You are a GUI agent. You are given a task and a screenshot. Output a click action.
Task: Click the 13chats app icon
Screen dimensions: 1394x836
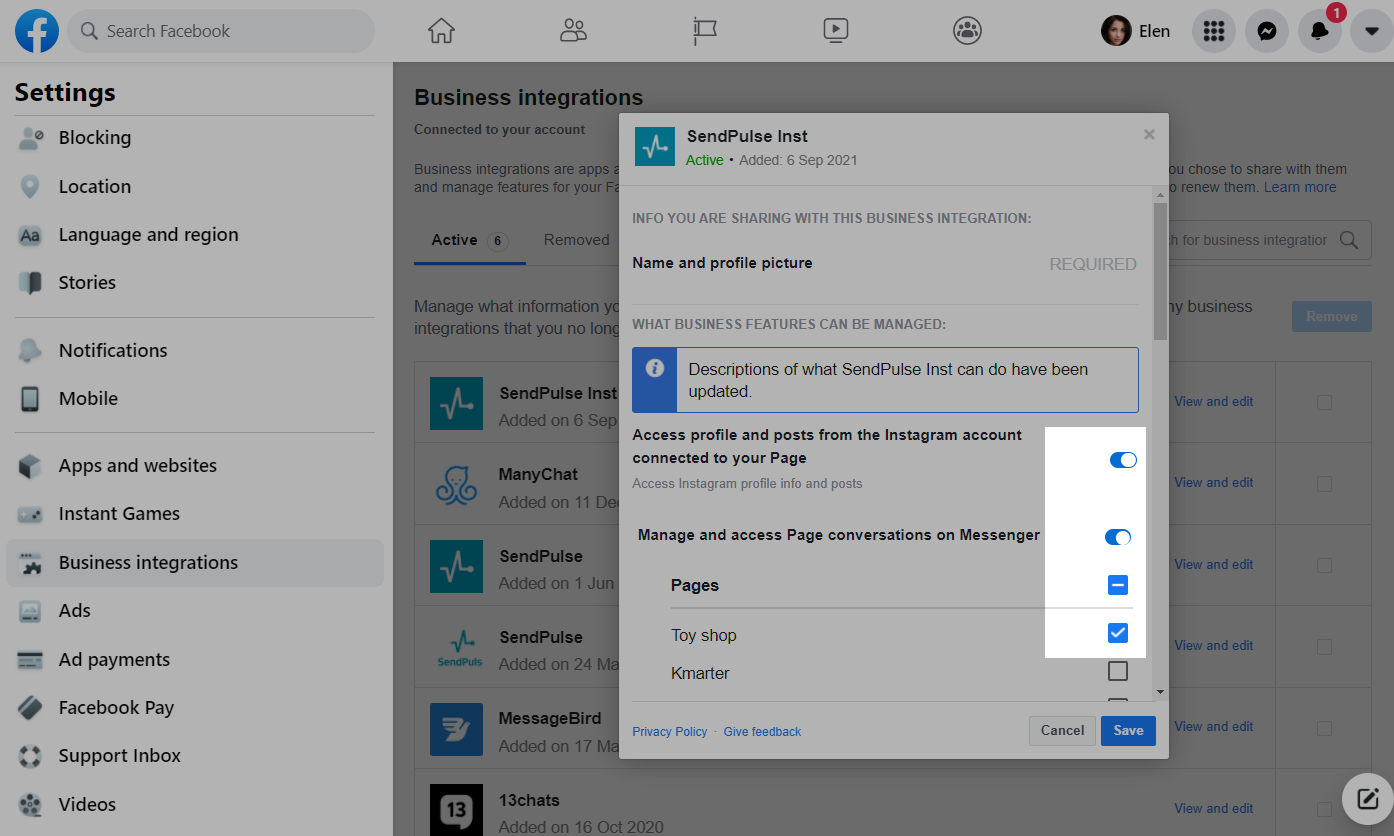point(457,810)
